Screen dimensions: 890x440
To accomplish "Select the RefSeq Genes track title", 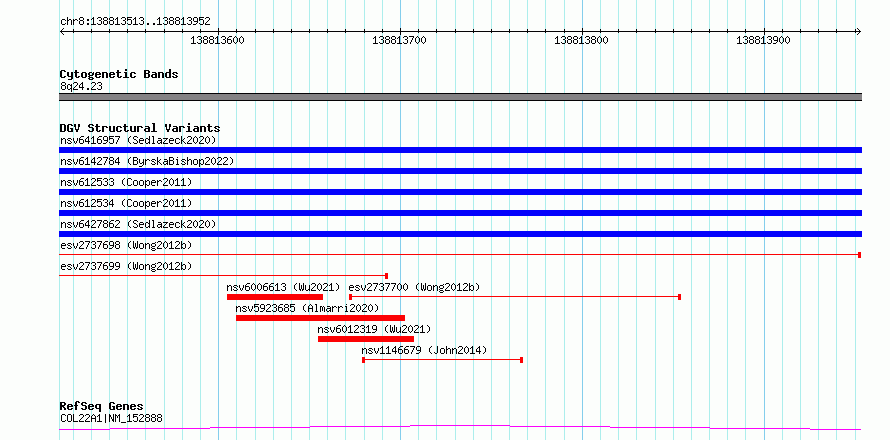I will tap(102, 407).
